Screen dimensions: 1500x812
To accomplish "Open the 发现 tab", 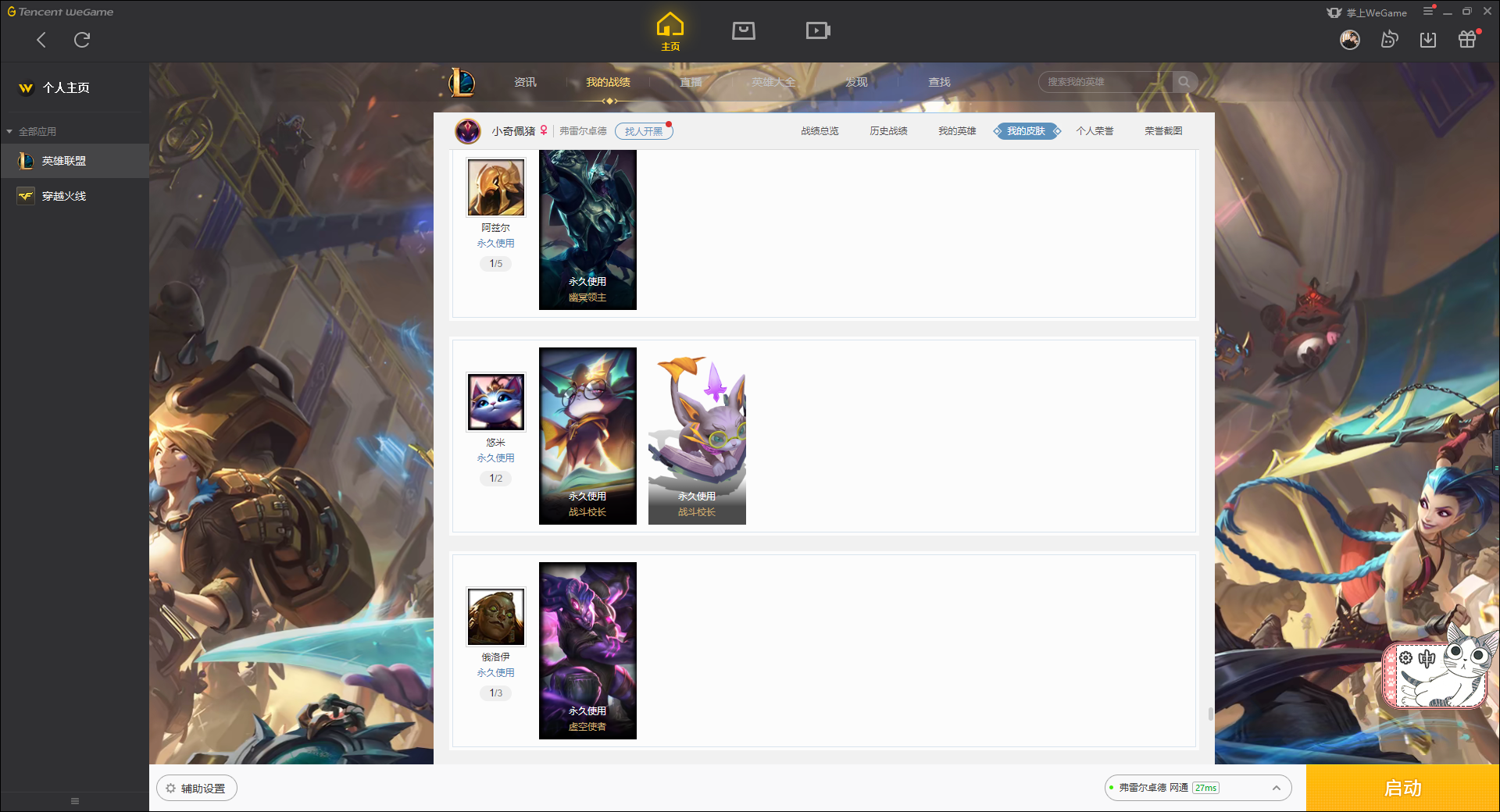I will pyautogui.click(x=856, y=82).
